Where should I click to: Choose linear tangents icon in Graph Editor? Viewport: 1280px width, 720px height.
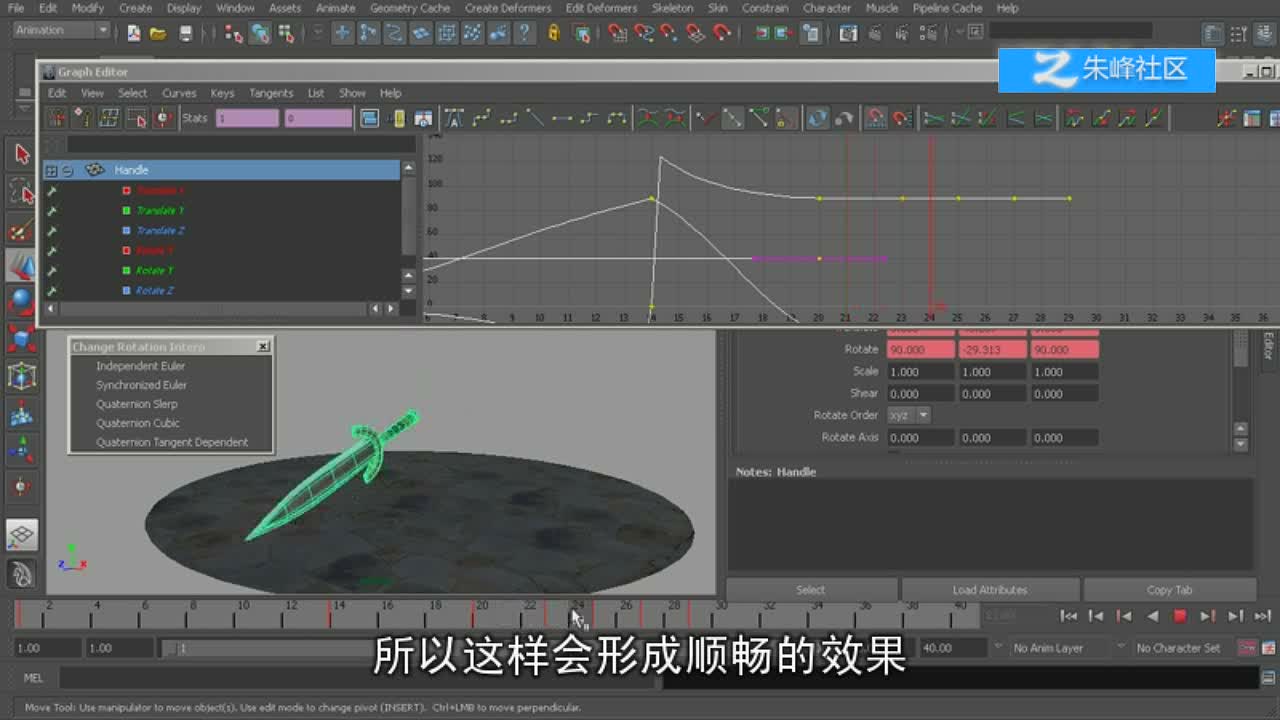pyautogui.click(x=535, y=118)
